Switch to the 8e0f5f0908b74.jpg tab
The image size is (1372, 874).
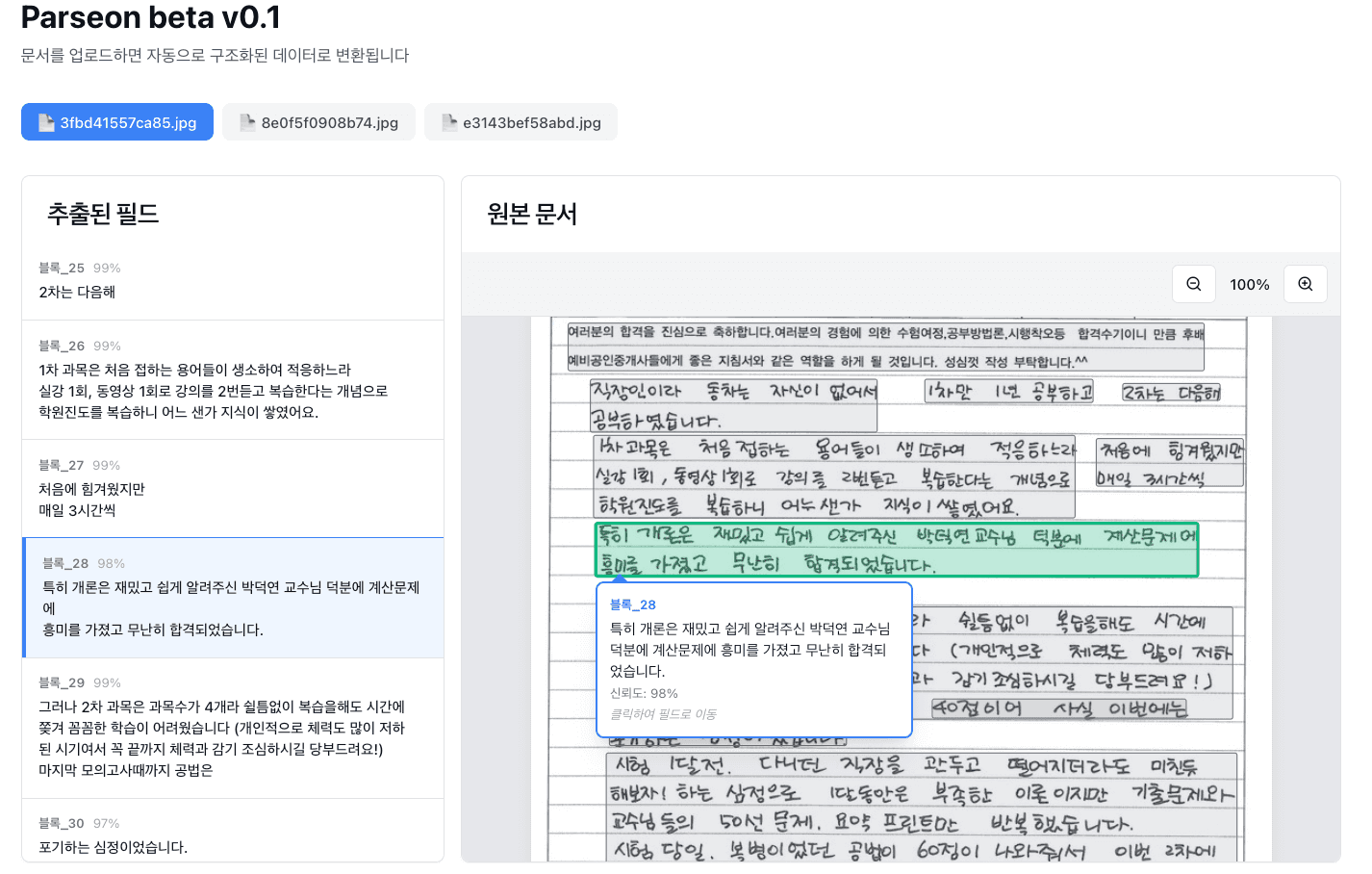(x=318, y=122)
